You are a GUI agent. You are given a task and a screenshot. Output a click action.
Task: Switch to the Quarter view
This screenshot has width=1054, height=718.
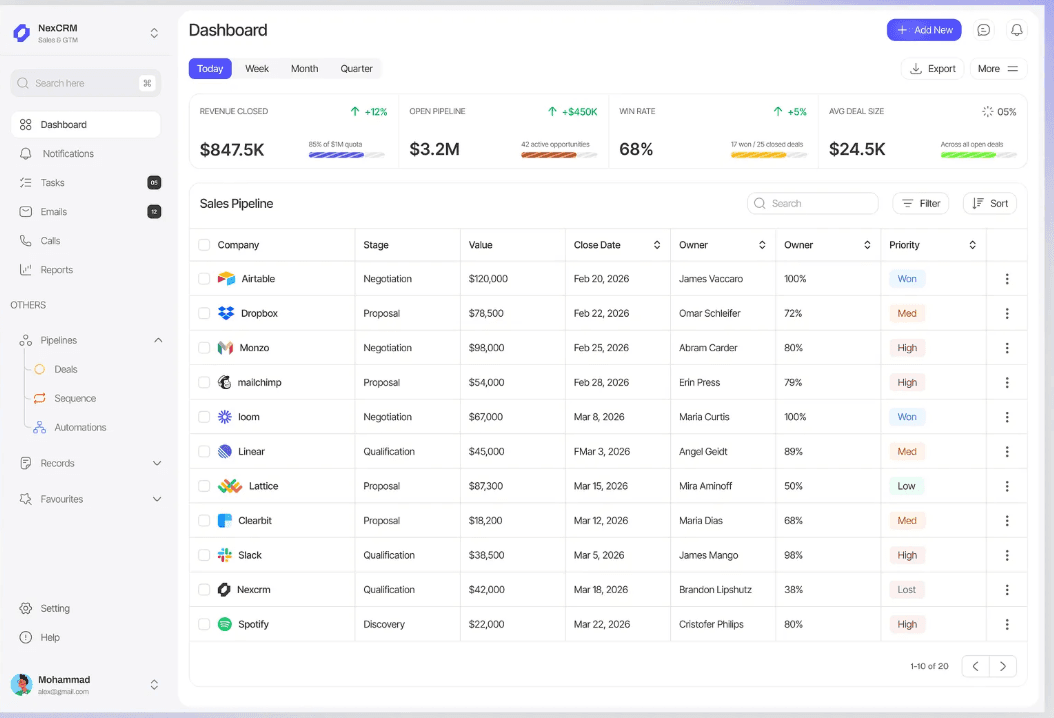pyautogui.click(x=356, y=68)
